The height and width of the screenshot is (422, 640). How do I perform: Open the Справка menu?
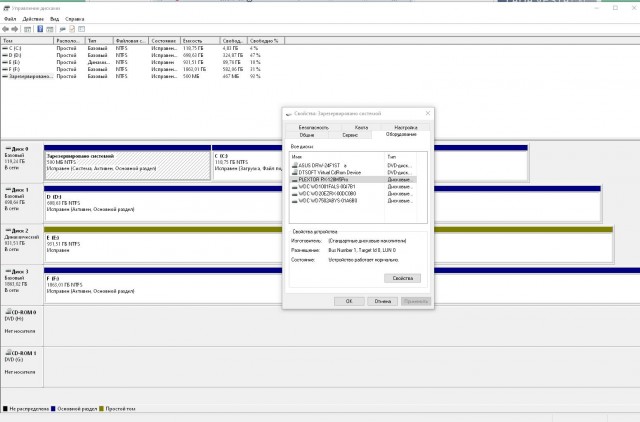pos(75,19)
